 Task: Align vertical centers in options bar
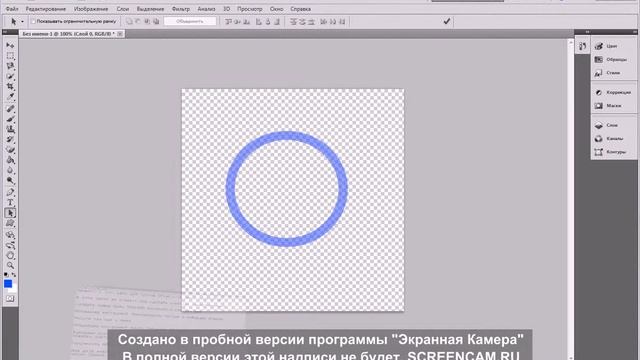tap(238, 21)
